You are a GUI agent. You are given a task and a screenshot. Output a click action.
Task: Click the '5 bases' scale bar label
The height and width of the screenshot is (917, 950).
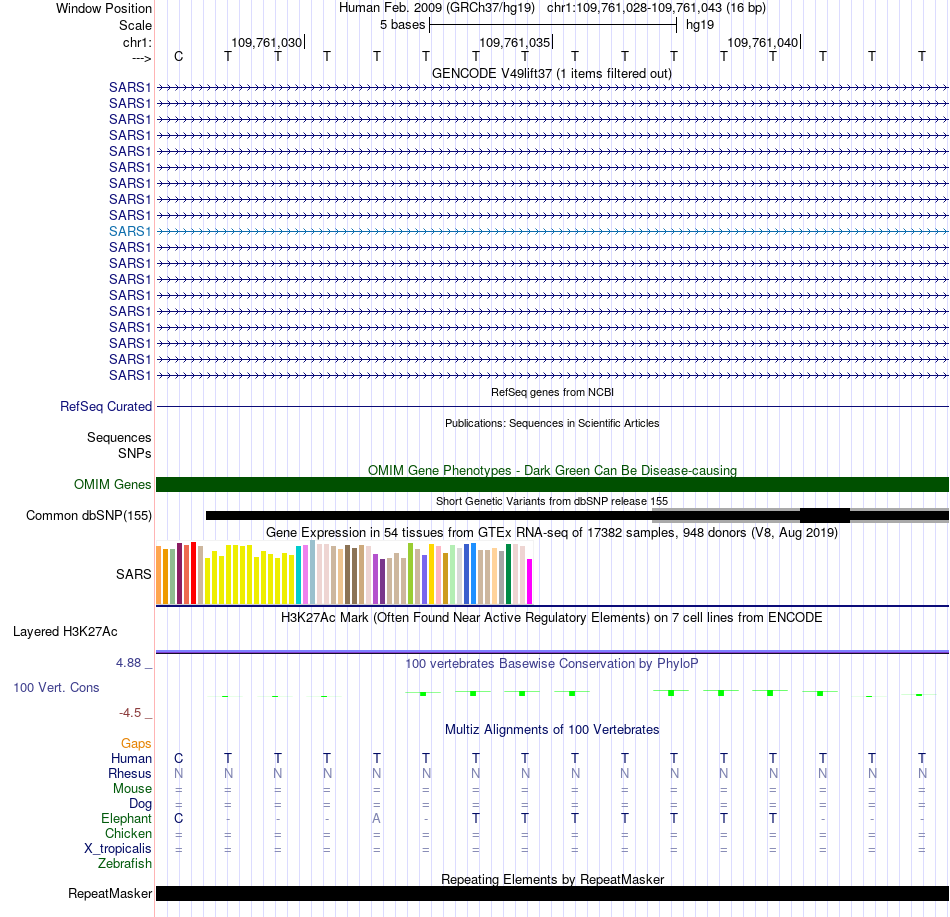[402, 25]
